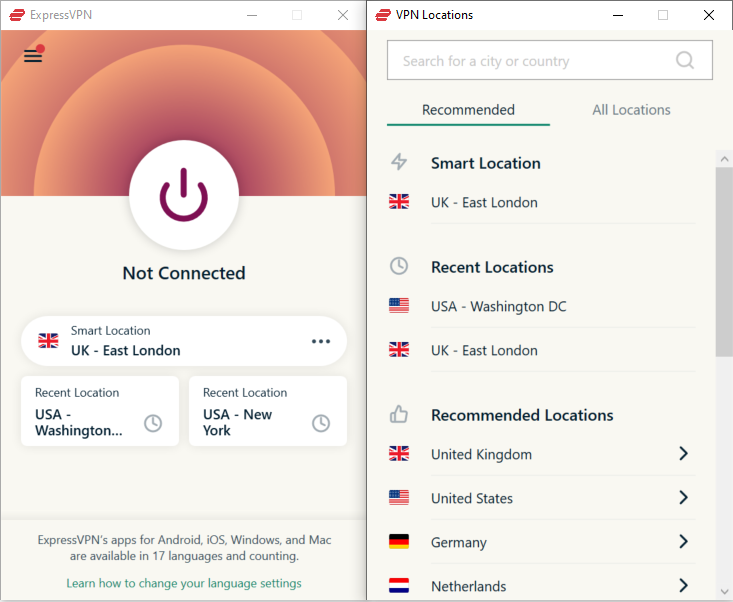Click the scrollbar down arrow in VPN Locations
The height and width of the screenshot is (602, 733).
724,592
